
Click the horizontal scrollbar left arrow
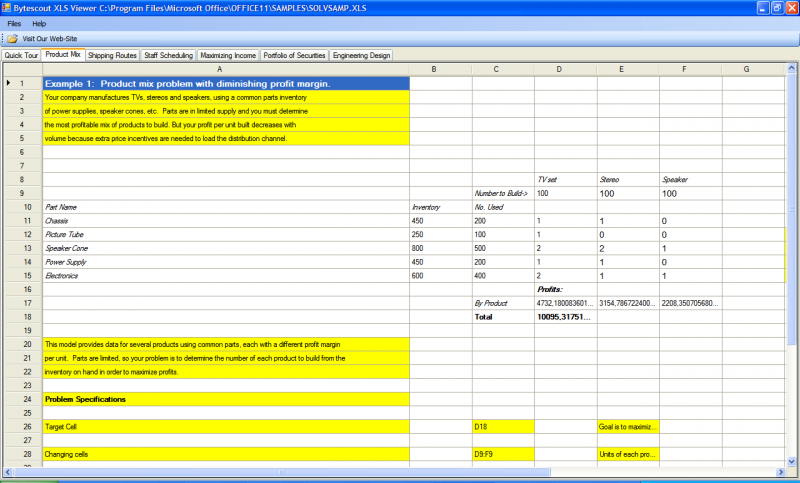point(8,472)
